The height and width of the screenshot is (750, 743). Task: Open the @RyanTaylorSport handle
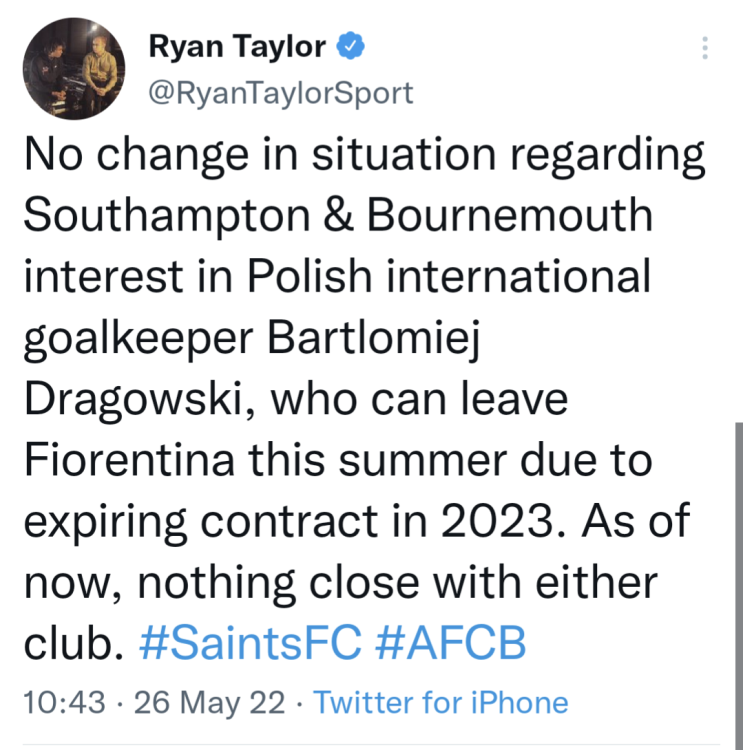pos(280,93)
